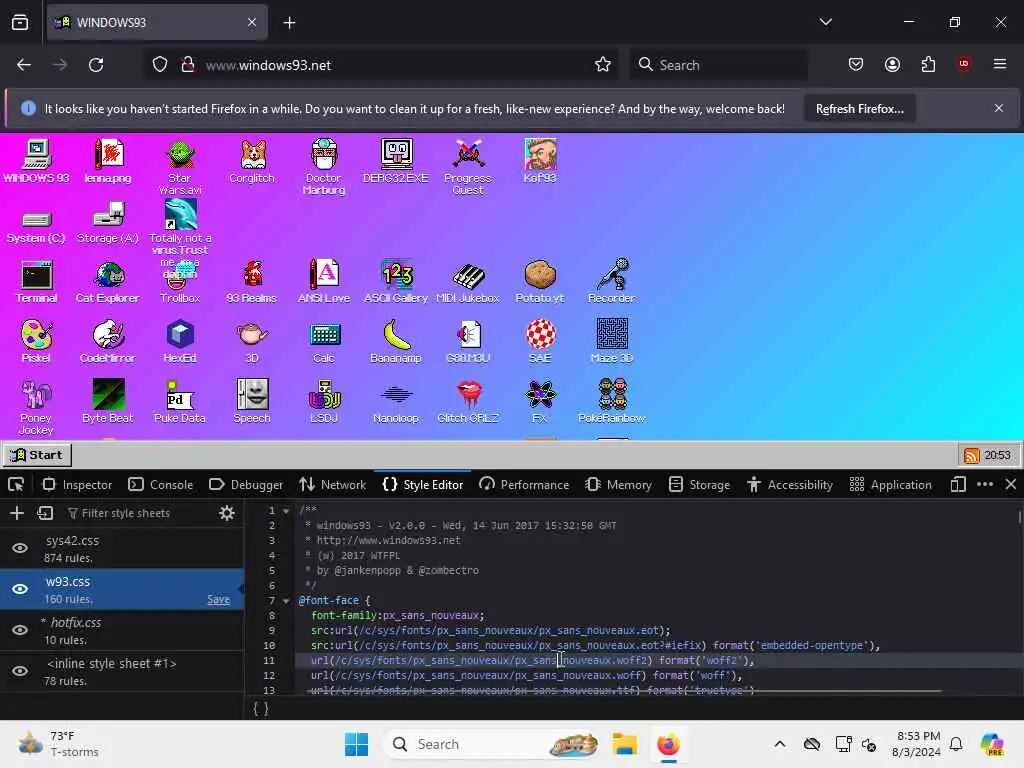Open the Star Wars.avi icon
Image resolution: width=1024 pixels, height=768 pixels.
click(x=180, y=167)
